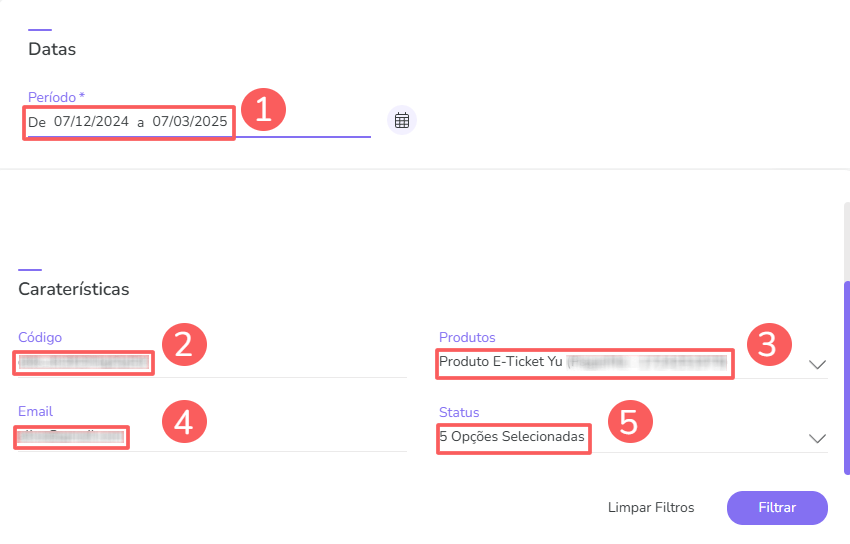The image size is (850, 544).
Task: Click the Período field label
Action: (54, 97)
